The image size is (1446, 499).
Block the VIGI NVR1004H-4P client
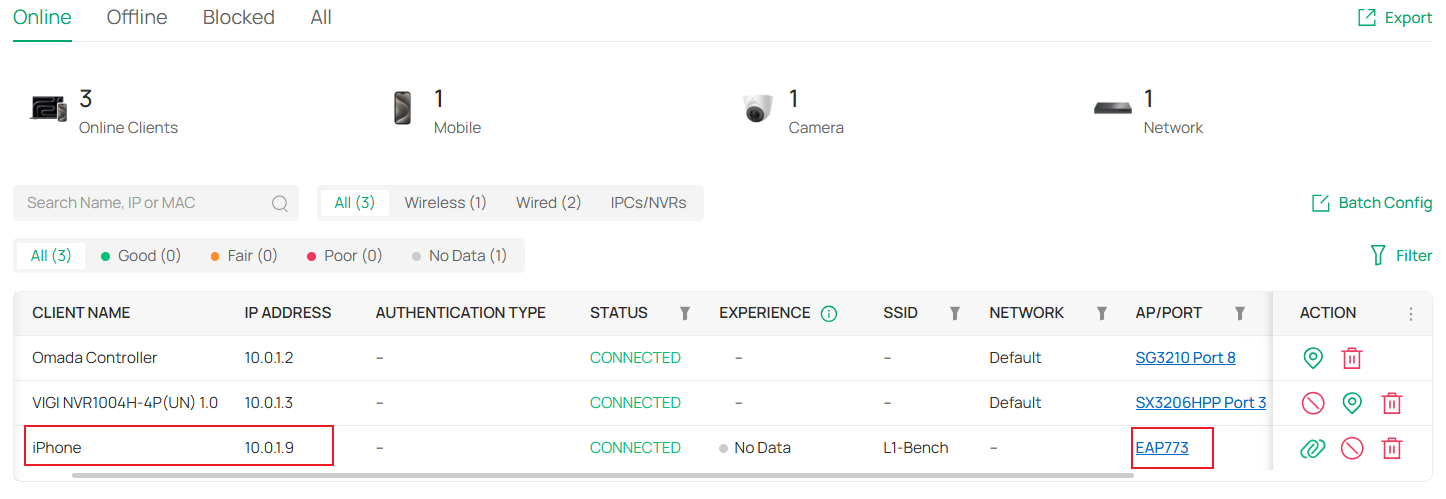click(1313, 403)
